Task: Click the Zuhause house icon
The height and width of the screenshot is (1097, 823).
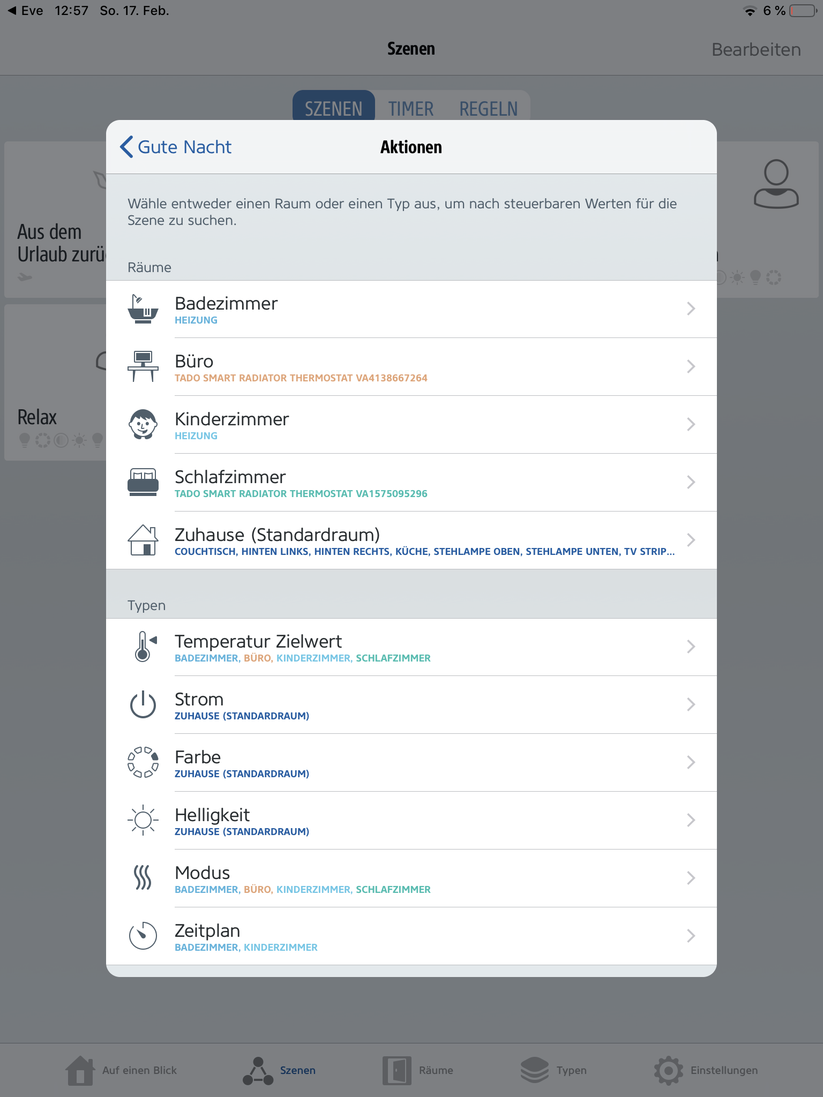Action: tap(143, 540)
